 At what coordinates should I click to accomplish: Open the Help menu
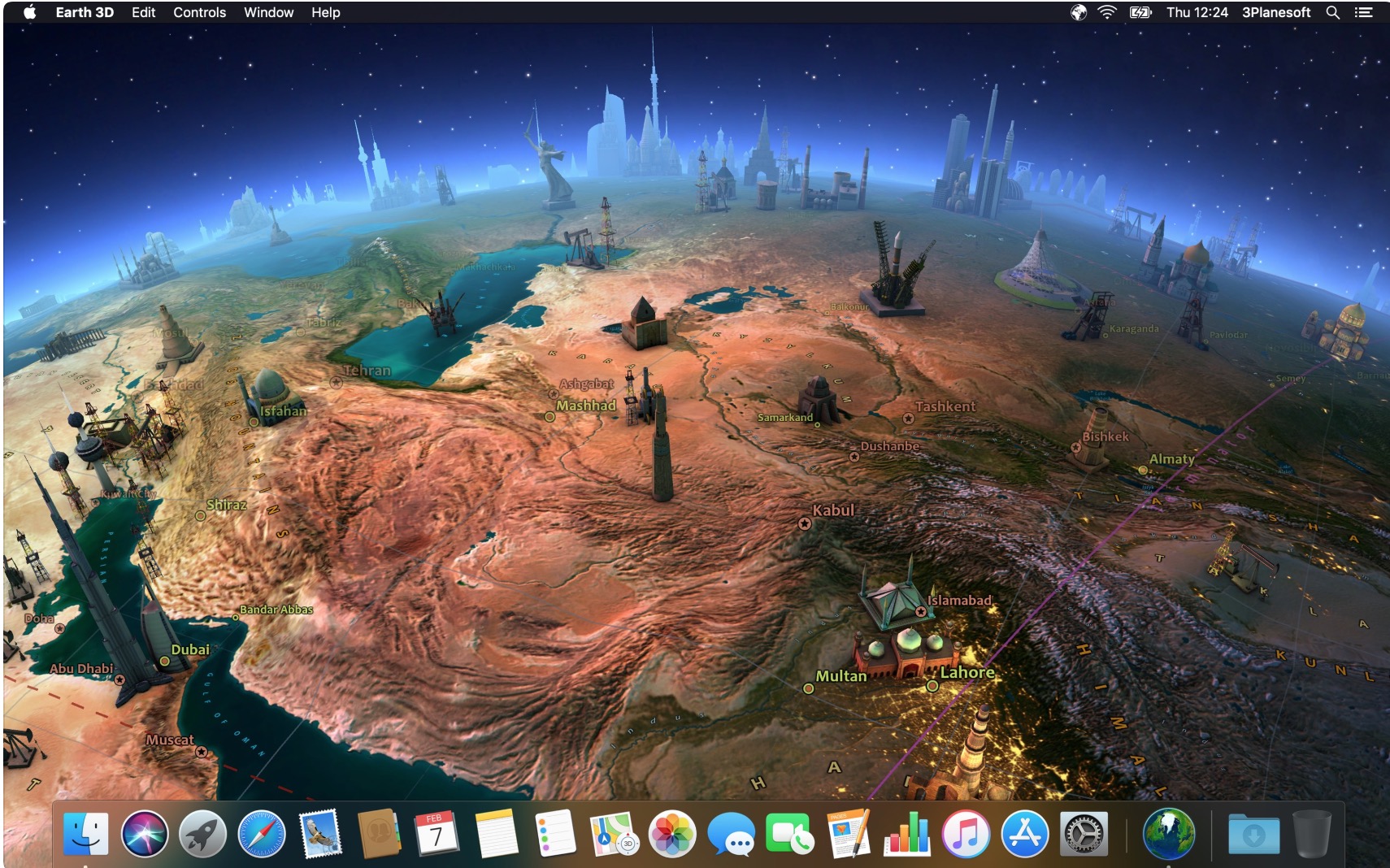coord(325,12)
